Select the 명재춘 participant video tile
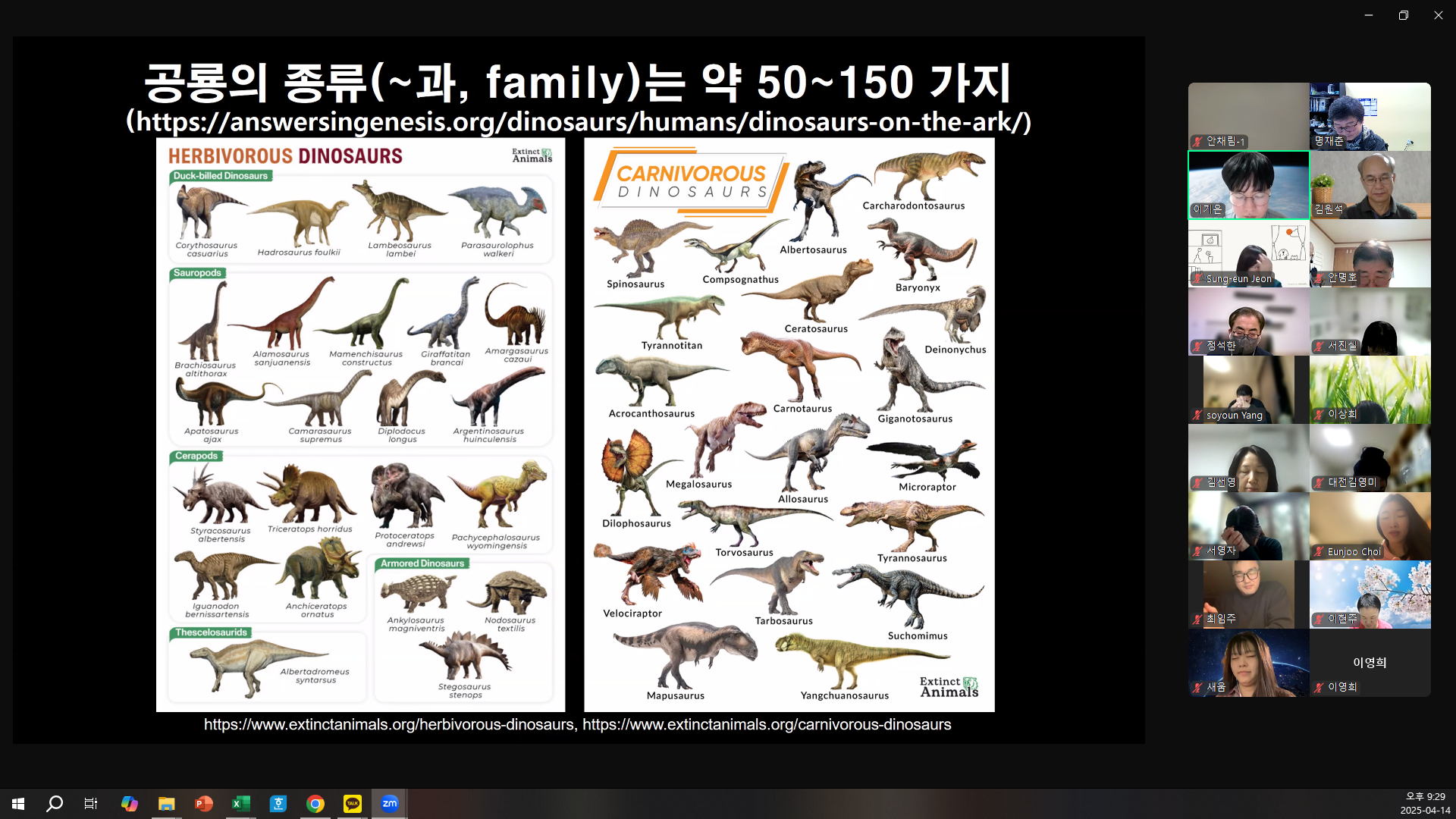 tap(1370, 117)
